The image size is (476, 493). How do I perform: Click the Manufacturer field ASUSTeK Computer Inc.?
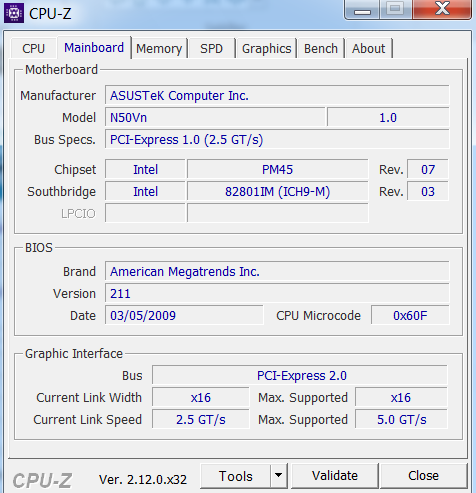tap(277, 95)
